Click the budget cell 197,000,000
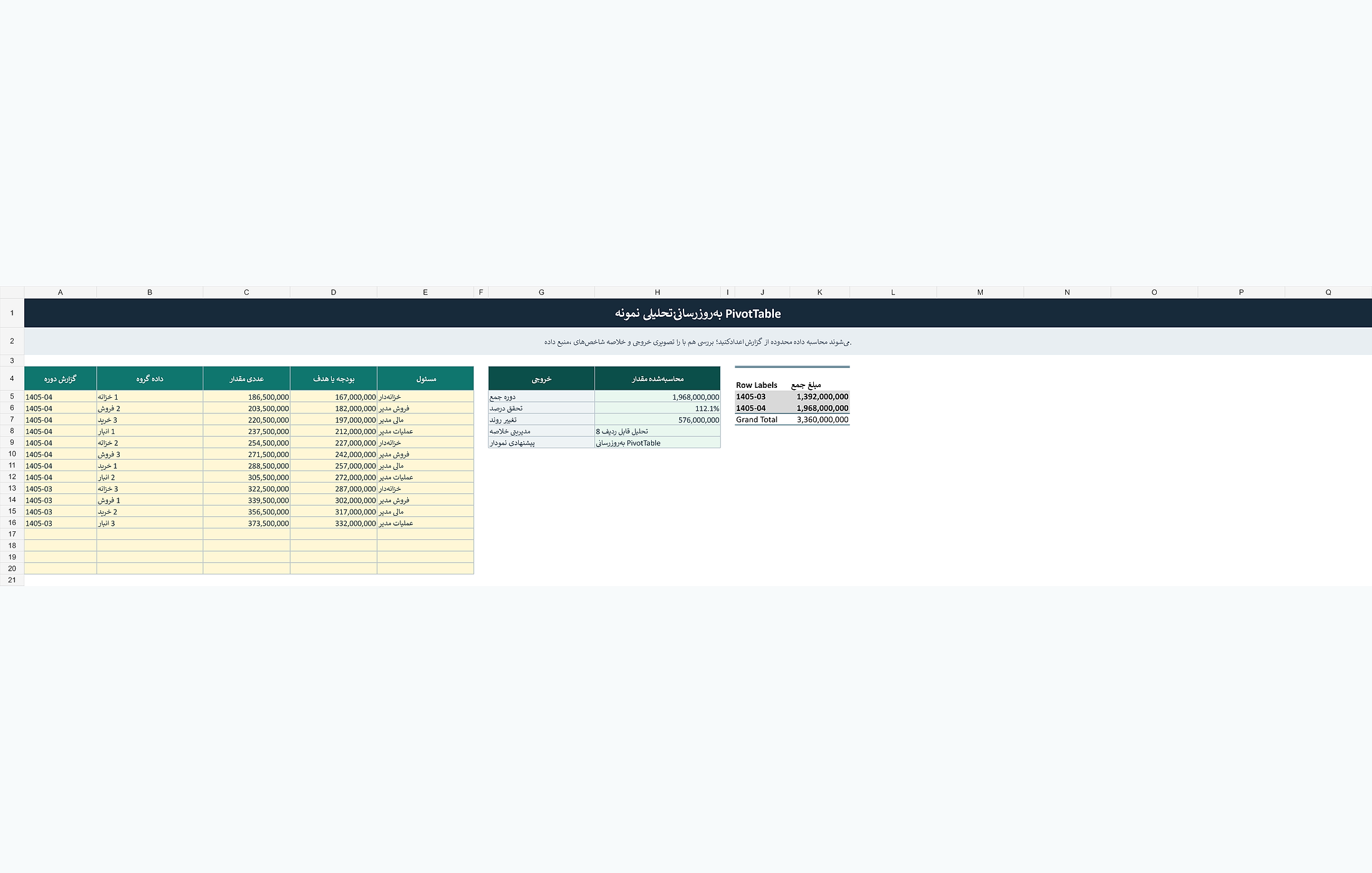1372x873 pixels. point(334,420)
